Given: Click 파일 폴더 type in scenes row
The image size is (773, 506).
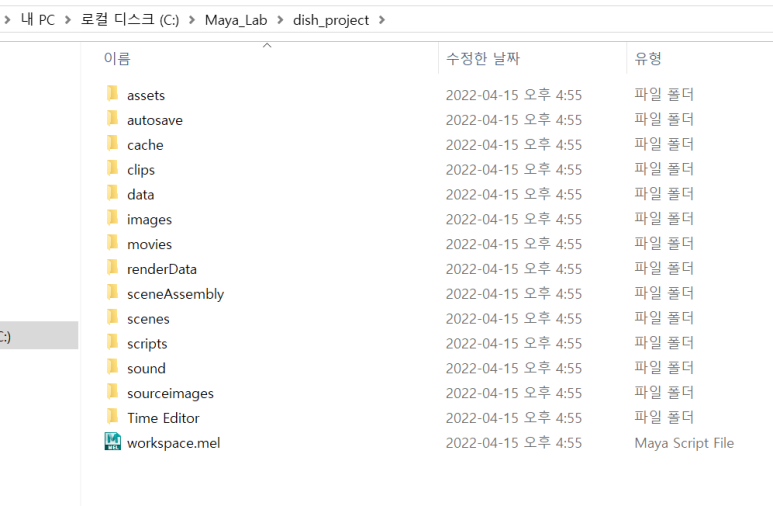Looking at the screenshot, I should click(x=664, y=319).
